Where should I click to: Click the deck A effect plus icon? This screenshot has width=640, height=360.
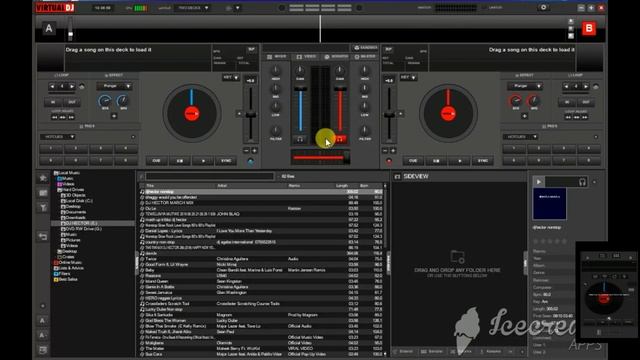(x=114, y=116)
